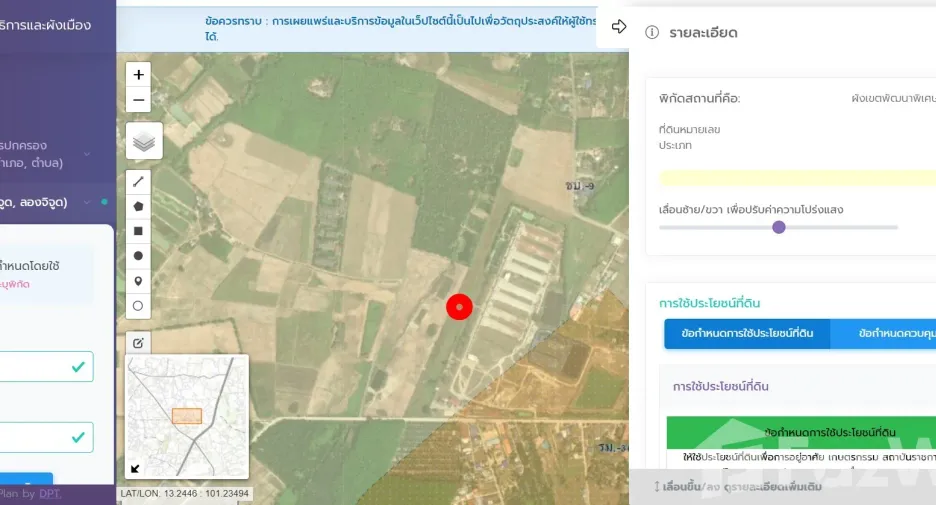
Task: Open the ข้อกำหนดการใช้ประโยชน์ที่ดิน tab
Action: pyautogui.click(x=747, y=334)
